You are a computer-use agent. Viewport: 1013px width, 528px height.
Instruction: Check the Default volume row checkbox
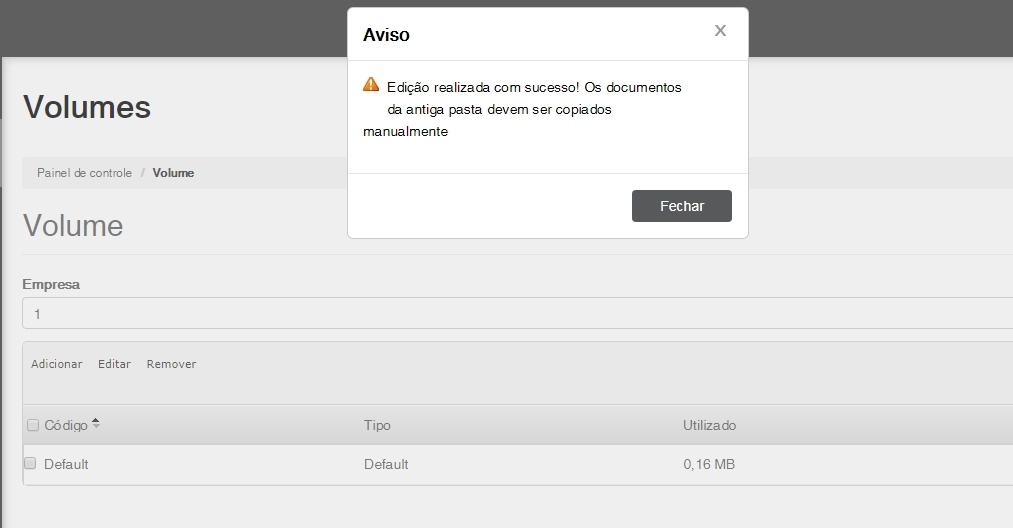click(x=30, y=463)
